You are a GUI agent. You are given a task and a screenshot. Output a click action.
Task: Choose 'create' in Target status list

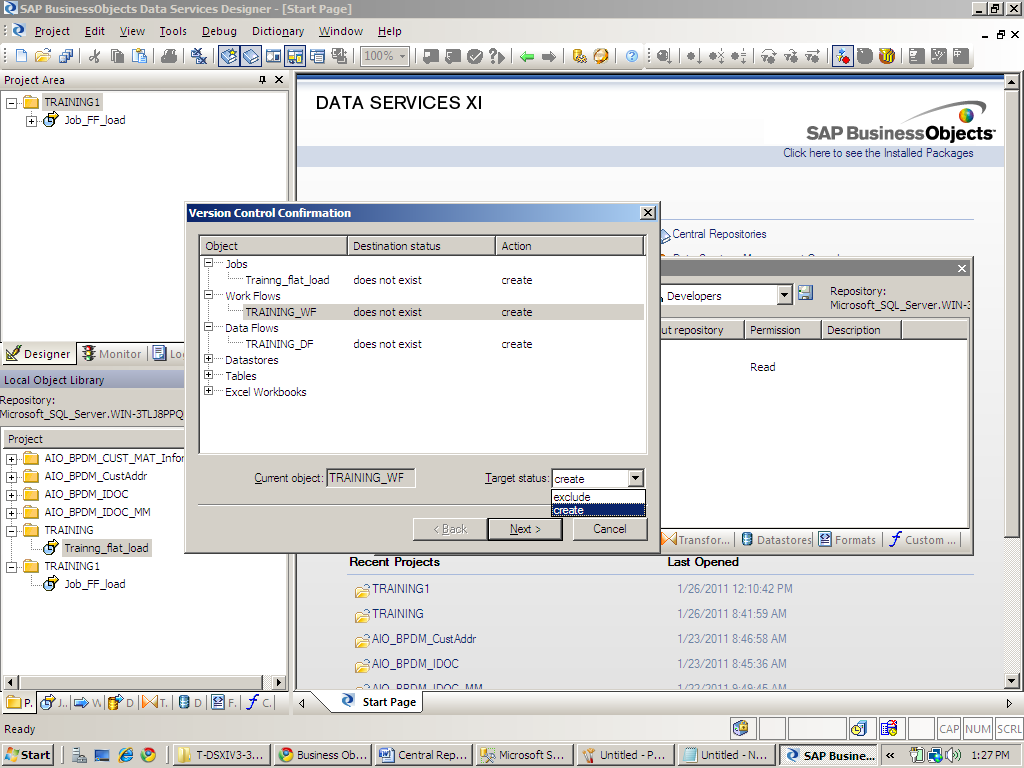598,510
